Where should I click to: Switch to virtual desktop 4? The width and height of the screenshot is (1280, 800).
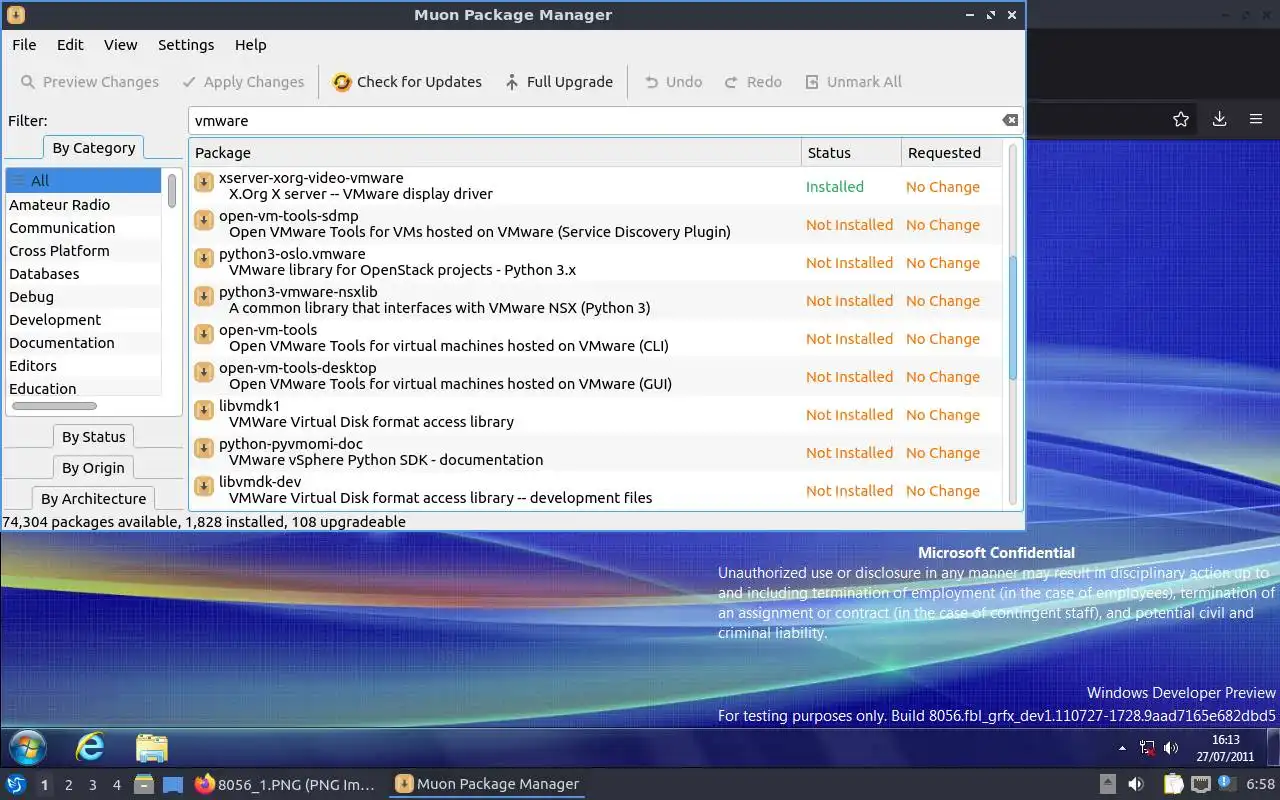117,785
